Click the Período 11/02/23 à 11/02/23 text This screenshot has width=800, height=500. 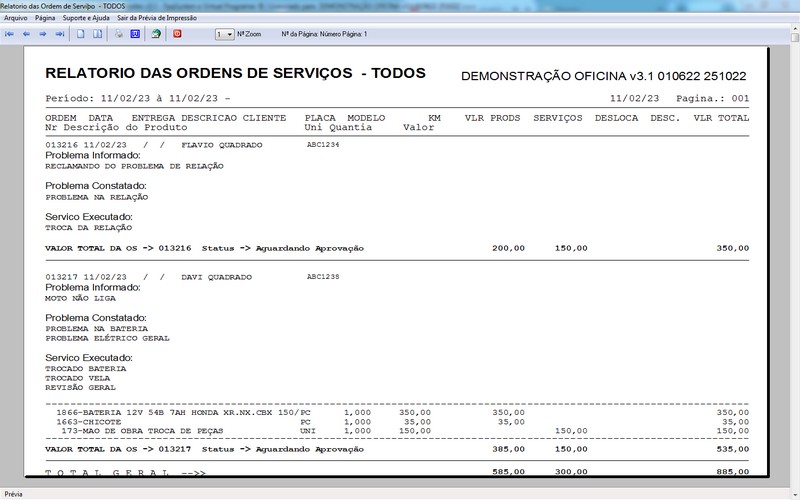coord(138,98)
